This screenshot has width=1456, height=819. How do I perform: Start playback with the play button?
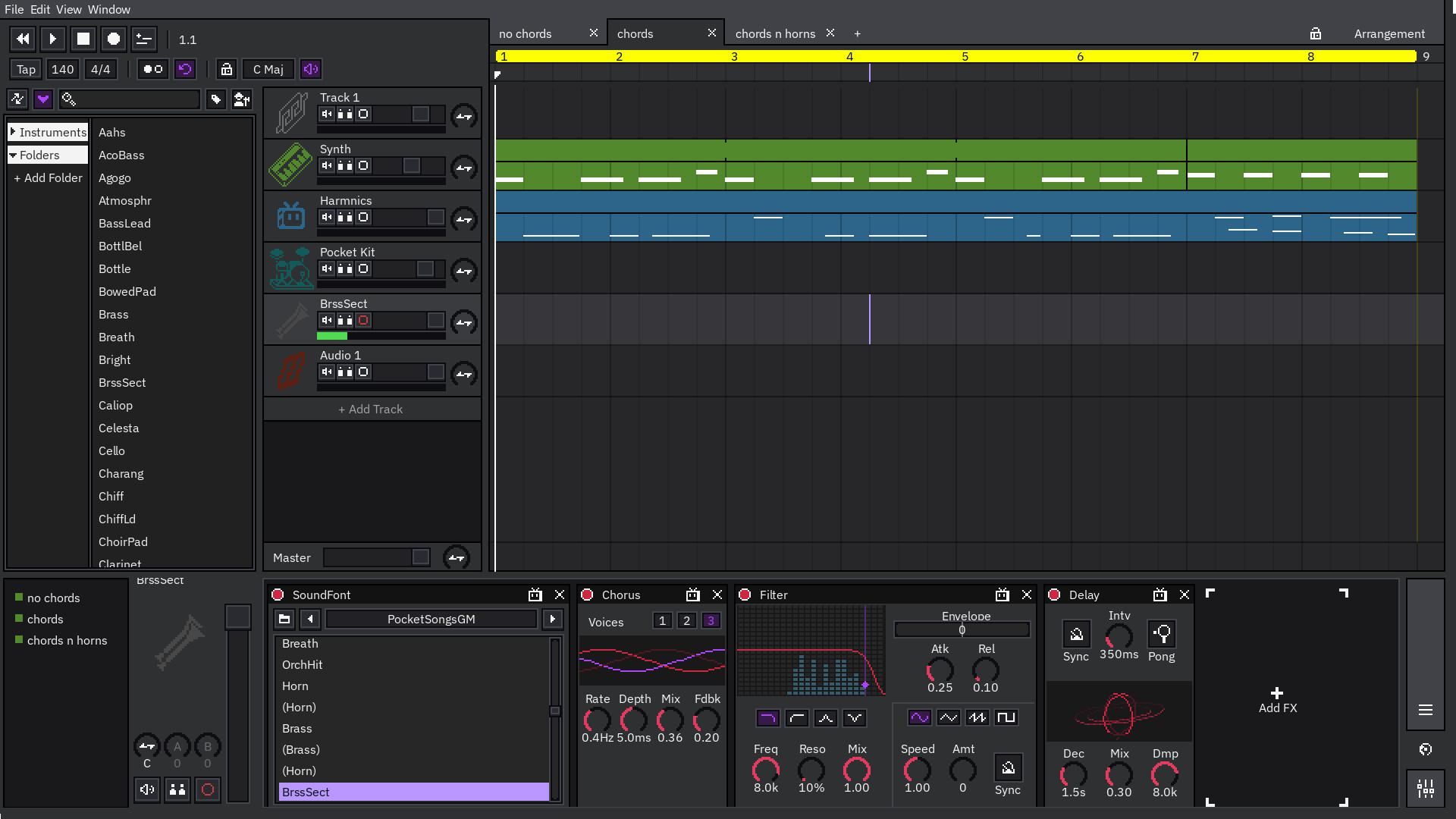(x=53, y=39)
